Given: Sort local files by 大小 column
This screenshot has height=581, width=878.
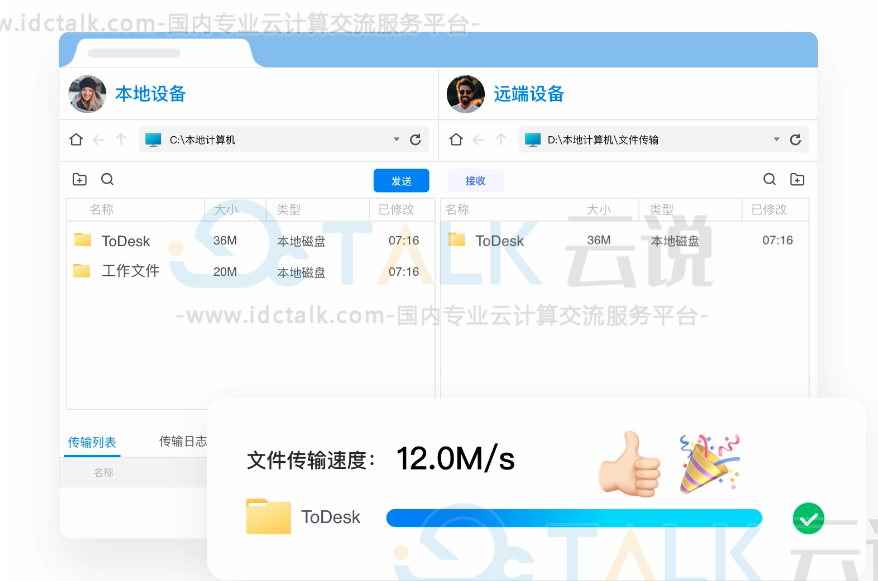Looking at the screenshot, I should click(x=226, y=209).
